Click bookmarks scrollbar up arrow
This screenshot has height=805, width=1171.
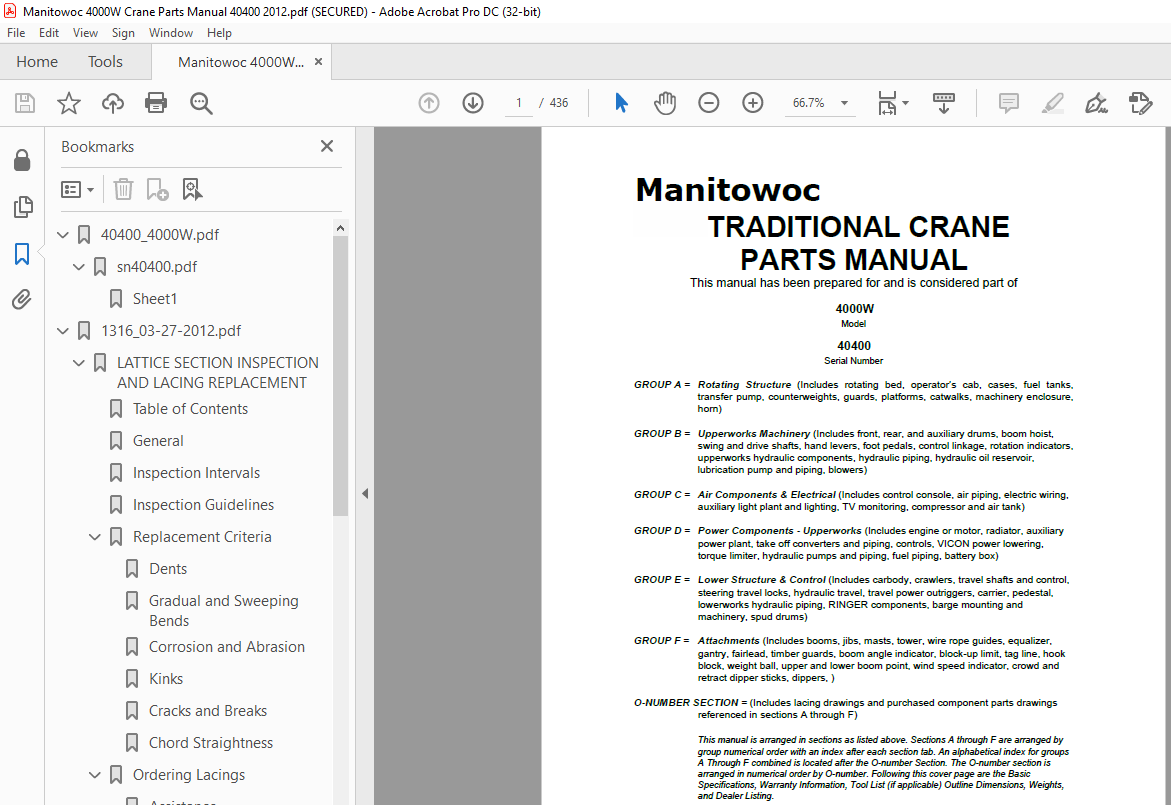[341, 228]
